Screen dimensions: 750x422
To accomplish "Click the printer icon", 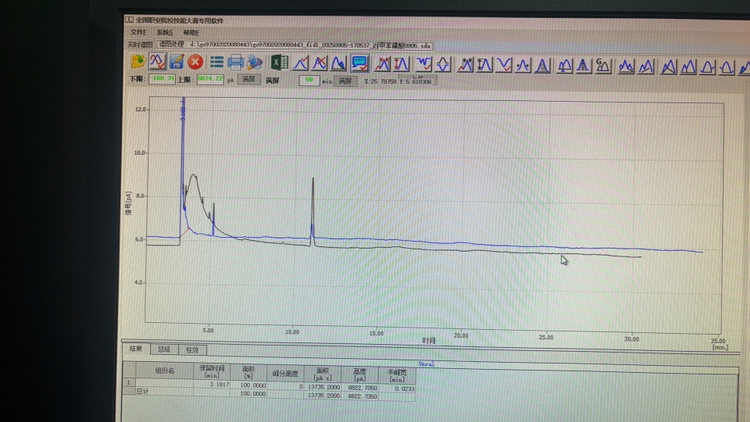I will pos(235,63).
